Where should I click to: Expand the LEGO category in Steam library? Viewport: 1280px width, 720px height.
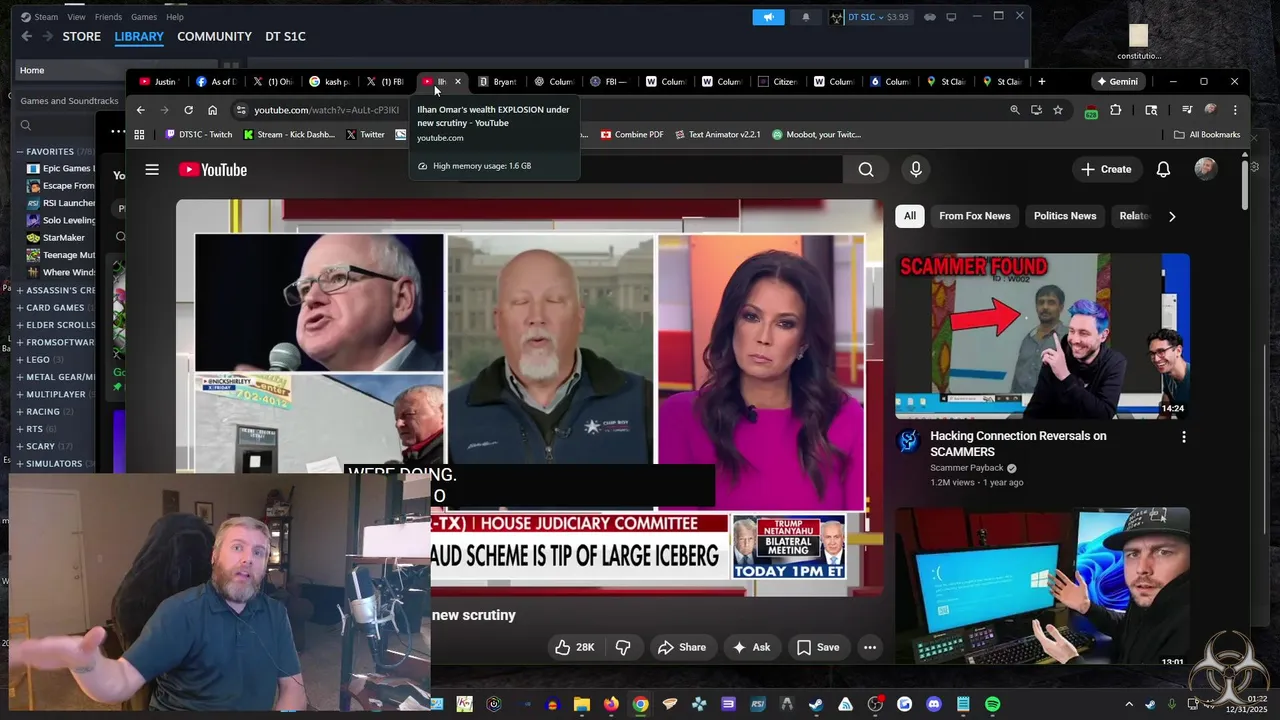click(19, 359)
